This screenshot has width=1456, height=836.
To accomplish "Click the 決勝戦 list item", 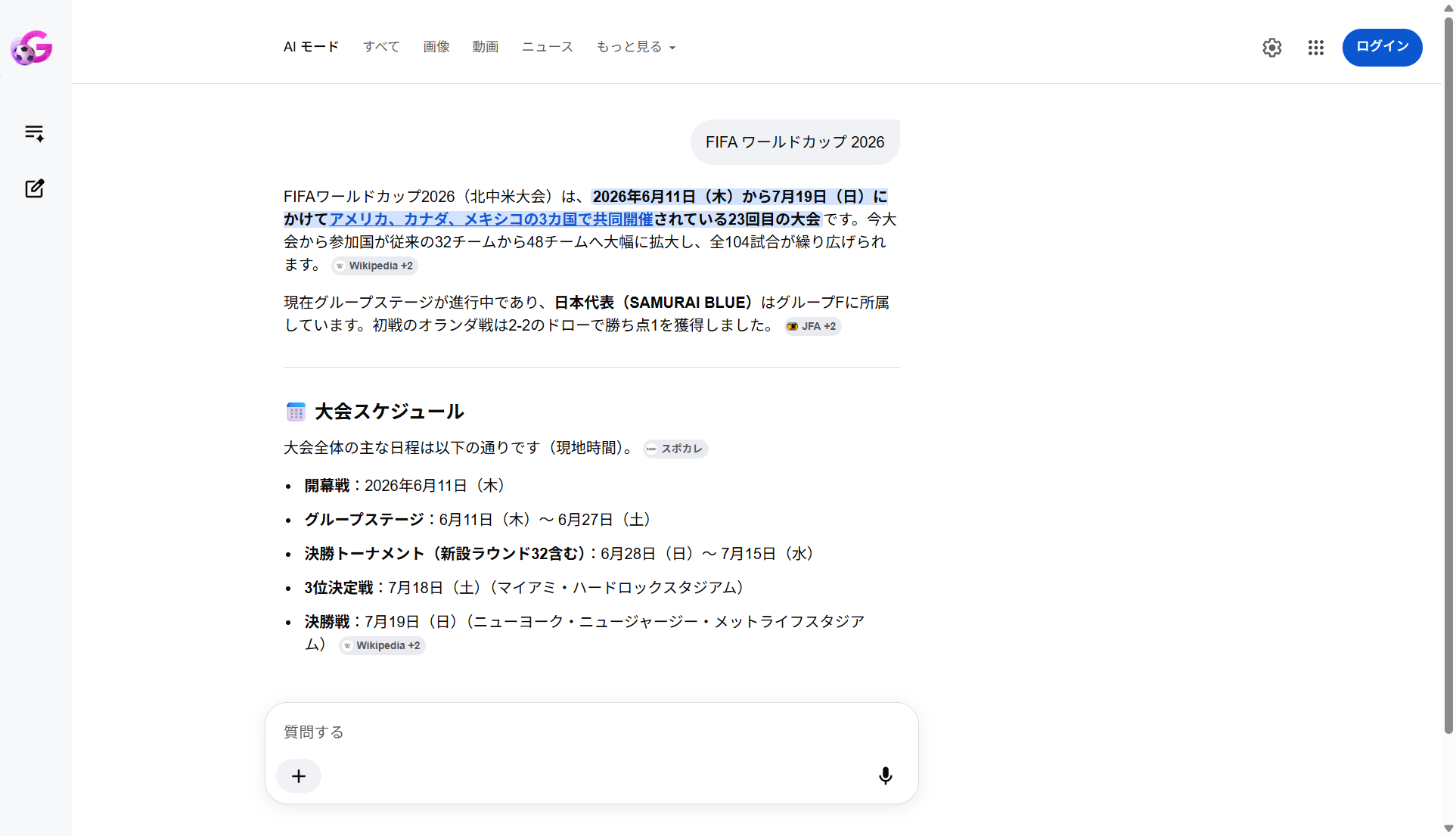I will point(585,632).
